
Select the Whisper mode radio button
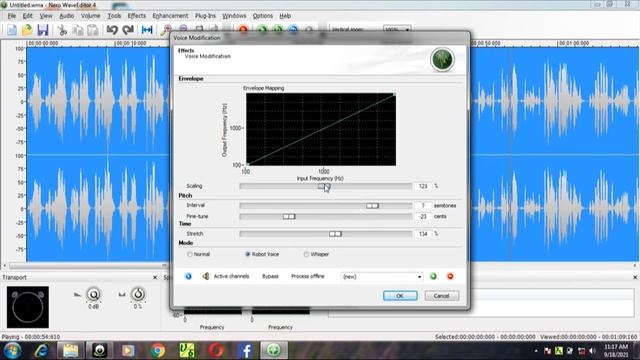click(x=306, y=254)
